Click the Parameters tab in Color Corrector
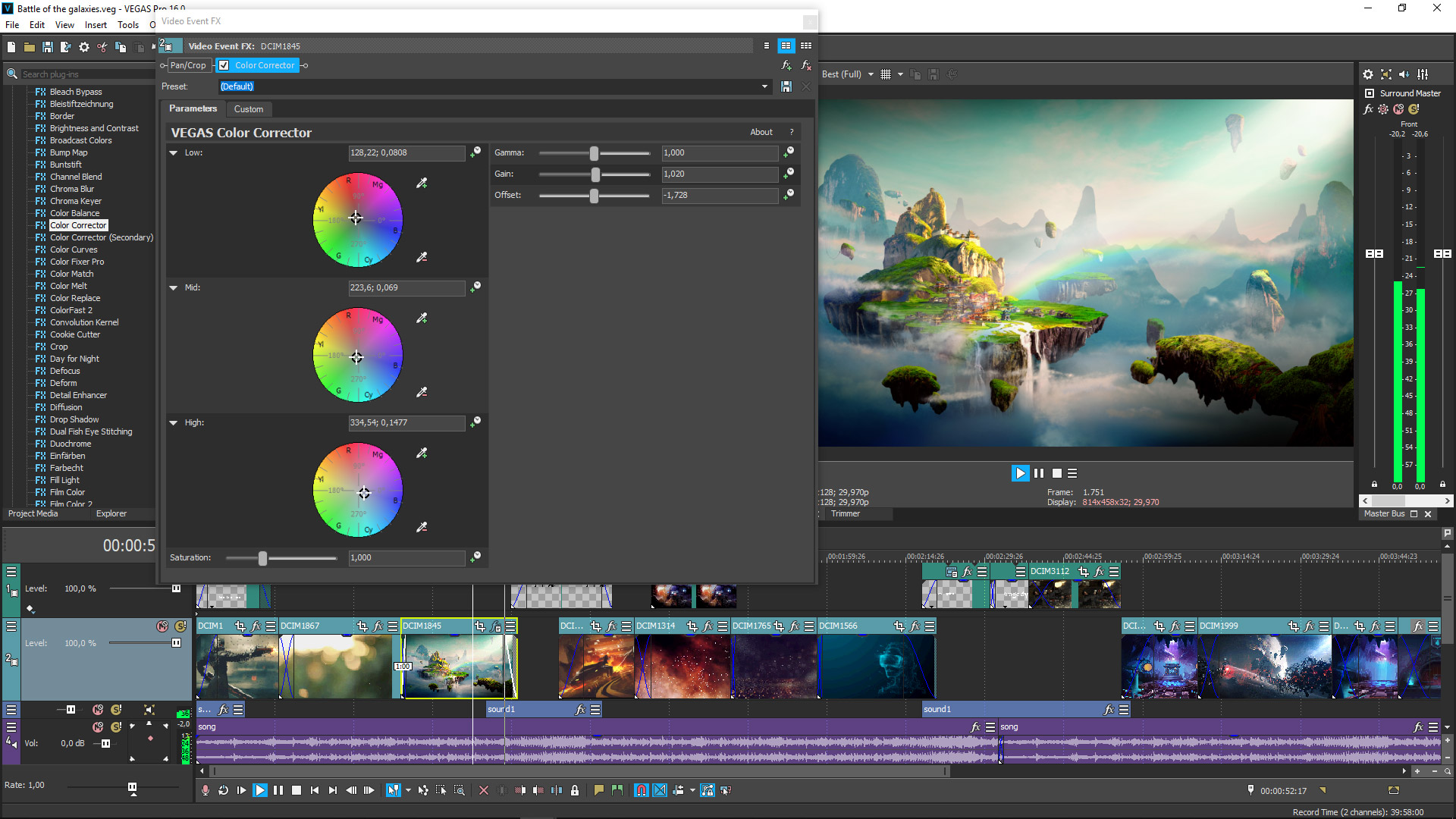This screenshot has width=1456, height=819. [192, 108]
